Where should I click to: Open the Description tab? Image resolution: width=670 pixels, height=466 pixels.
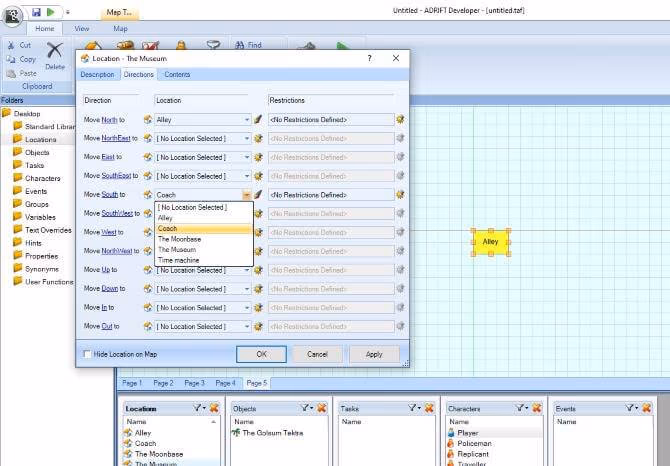pyautogui.click(x=98, y=75)
